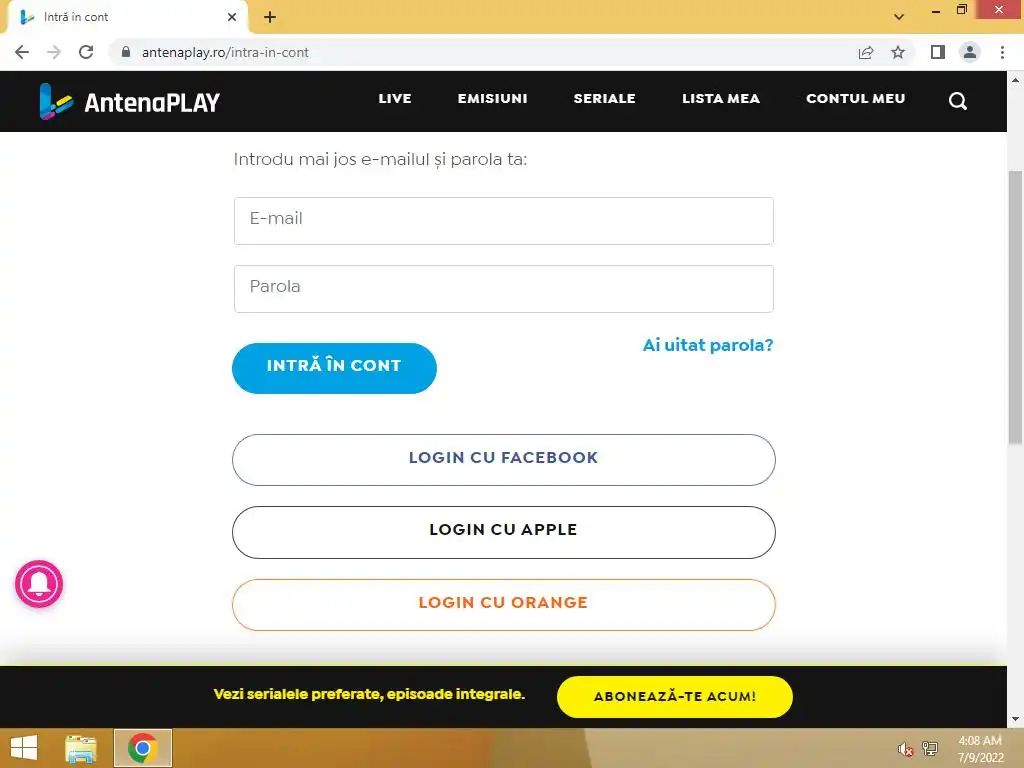Open the LIVE menu item
The width and height of the screenshot is (1024, 768).
[x=395, y=99]
